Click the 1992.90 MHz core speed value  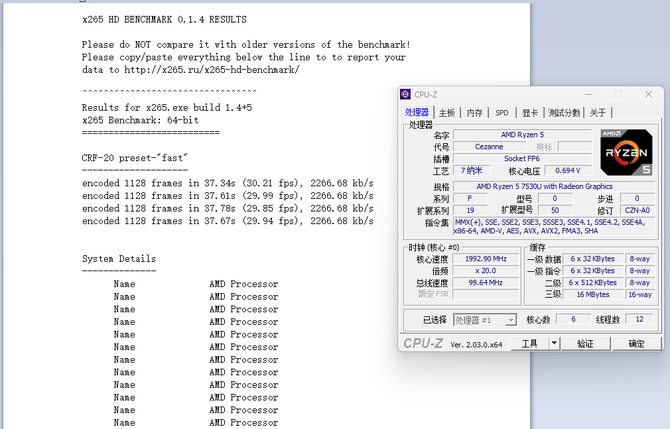click(486, 259)
